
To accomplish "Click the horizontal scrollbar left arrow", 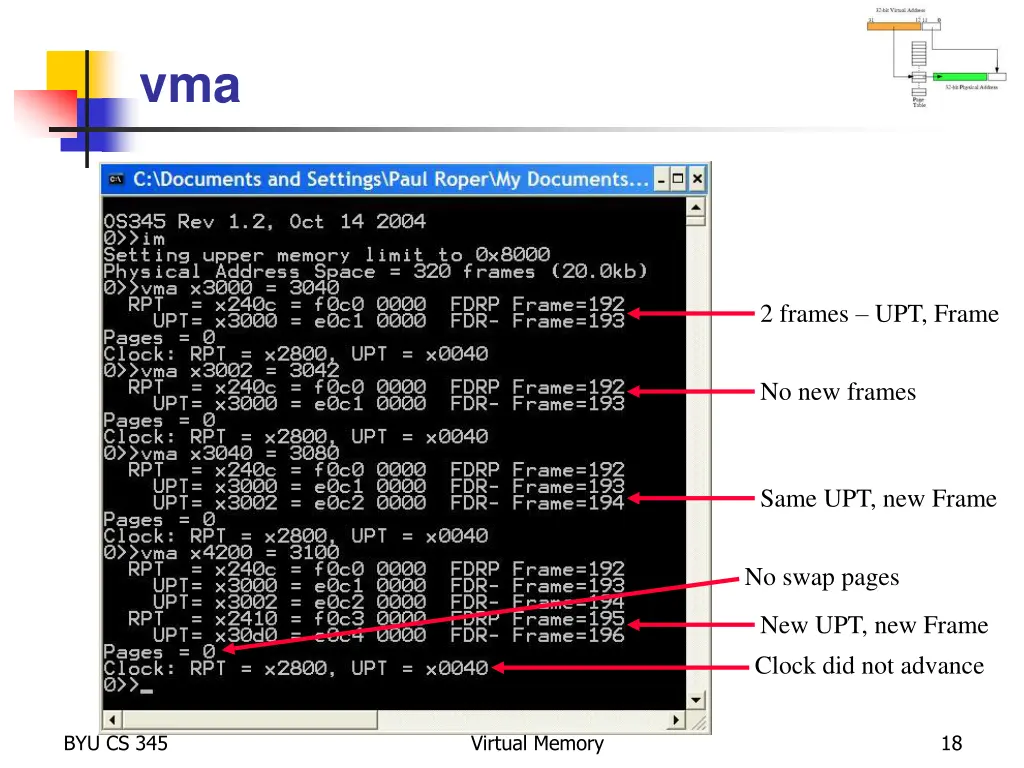I will tap(112, 720).
